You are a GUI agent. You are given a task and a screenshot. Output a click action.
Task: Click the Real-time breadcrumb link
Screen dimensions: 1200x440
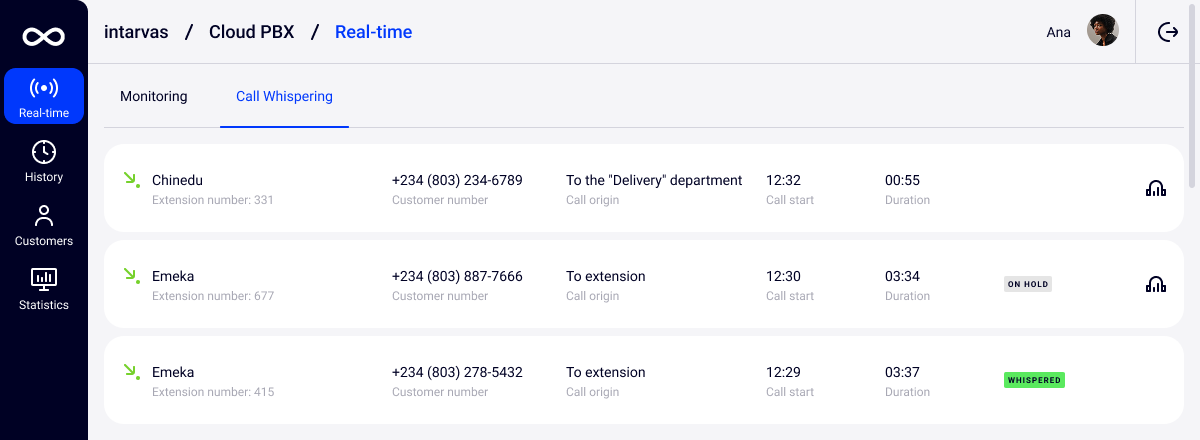(x=373, y=32)
